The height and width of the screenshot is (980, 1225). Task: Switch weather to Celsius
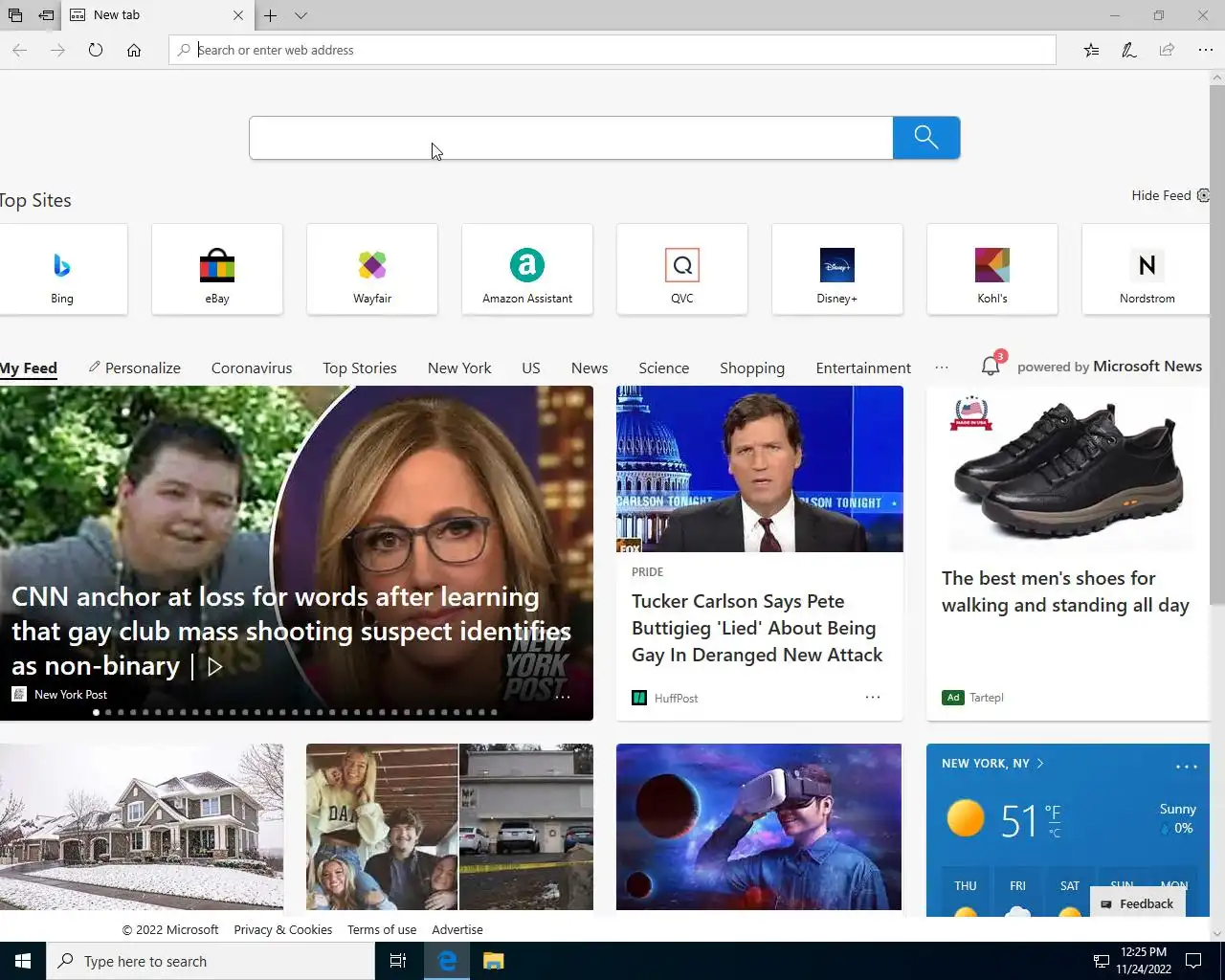click(x=1054, y=833)
